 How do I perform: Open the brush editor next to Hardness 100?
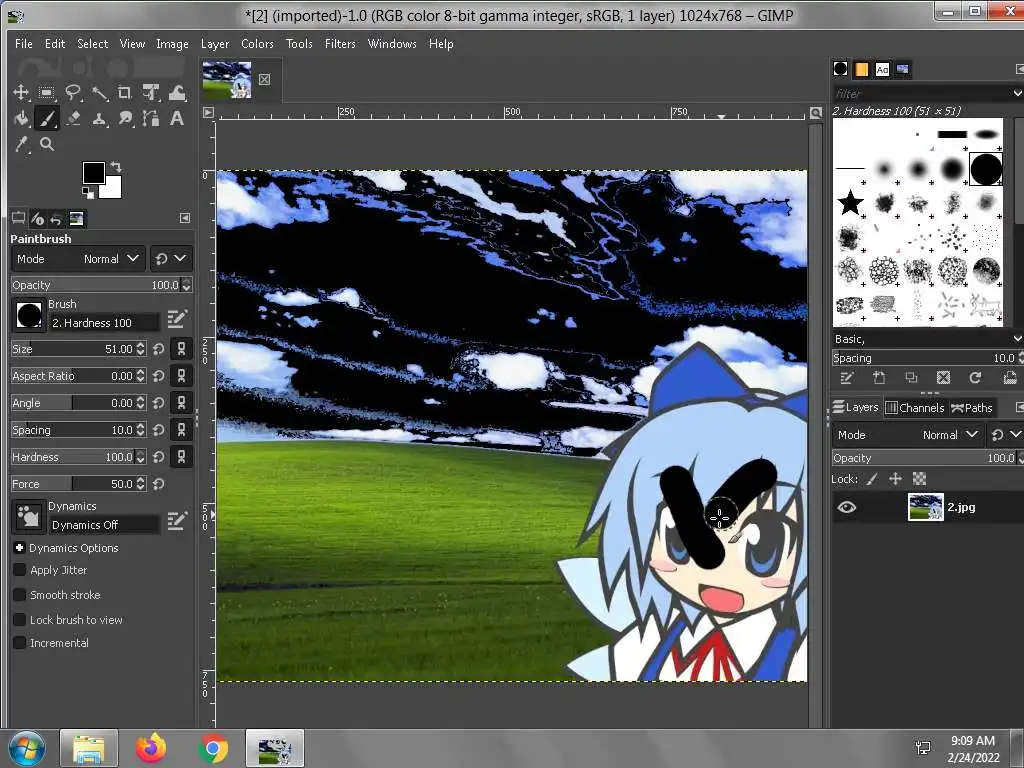click(177, 319)
